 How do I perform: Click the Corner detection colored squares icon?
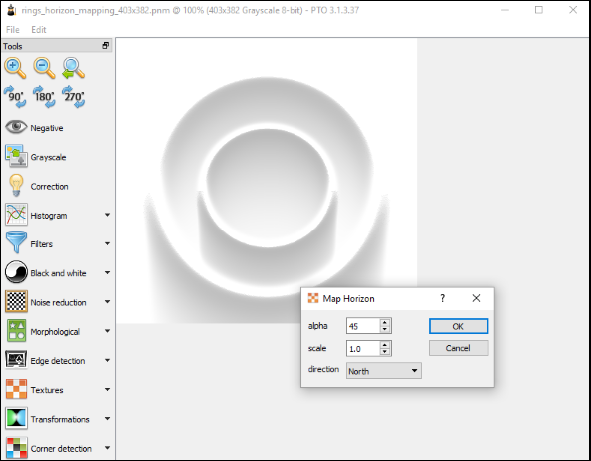click(x=16, y=447)
